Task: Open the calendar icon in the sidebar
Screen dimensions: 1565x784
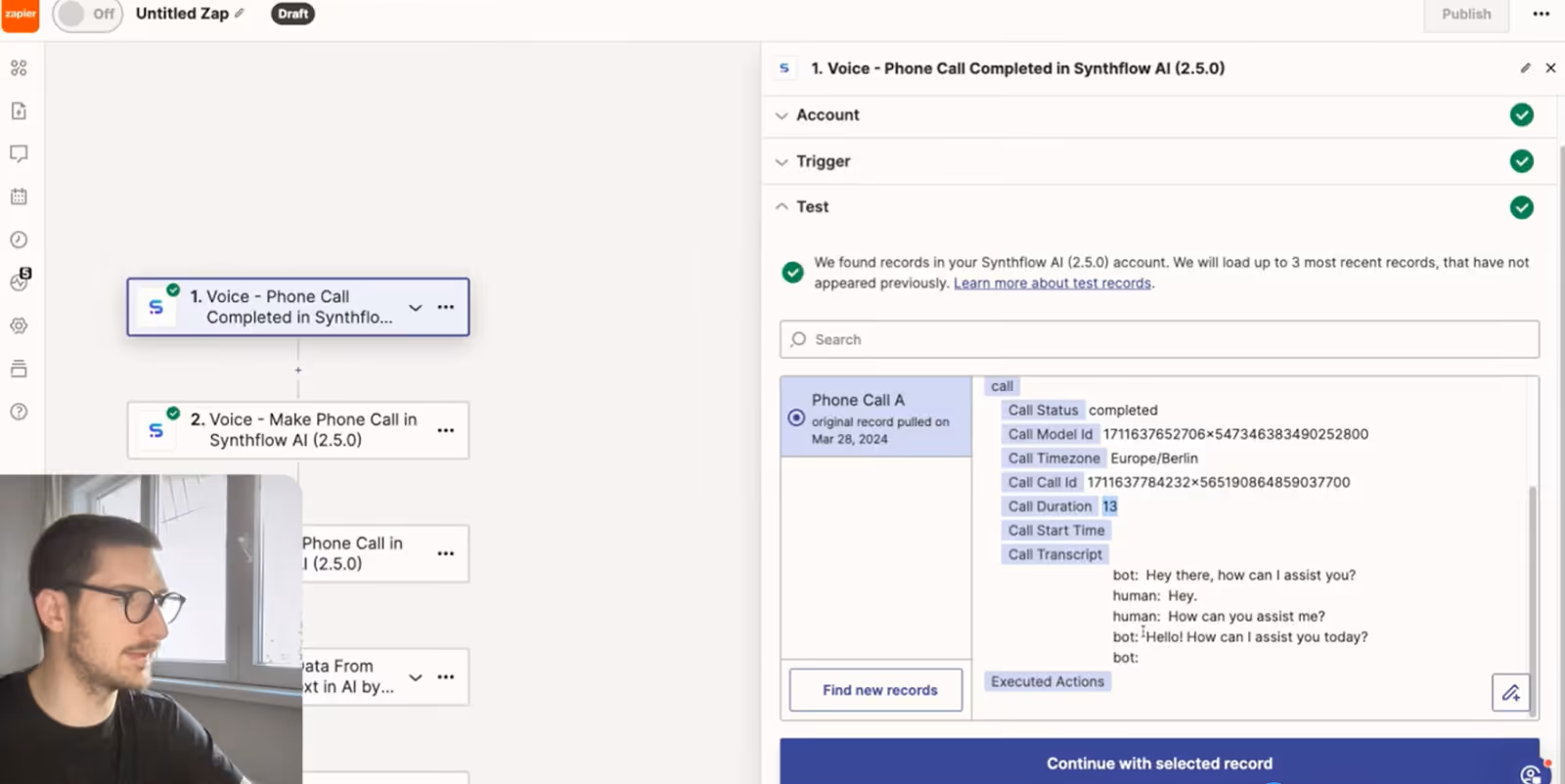Action: [19, 196]
